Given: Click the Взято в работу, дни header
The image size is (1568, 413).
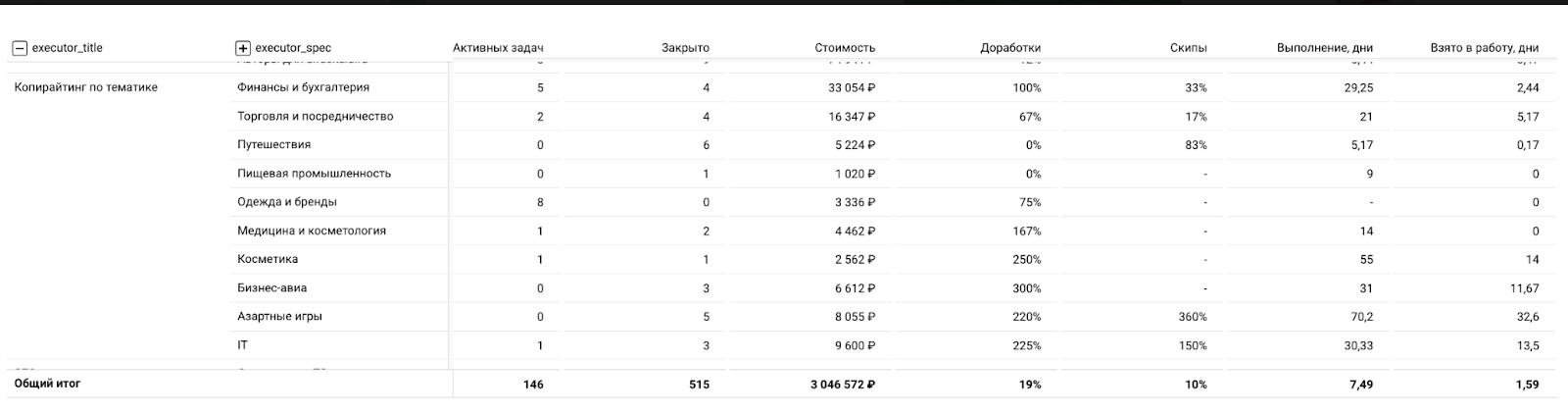Looking at the screenshot, I should pos(1485,47).
